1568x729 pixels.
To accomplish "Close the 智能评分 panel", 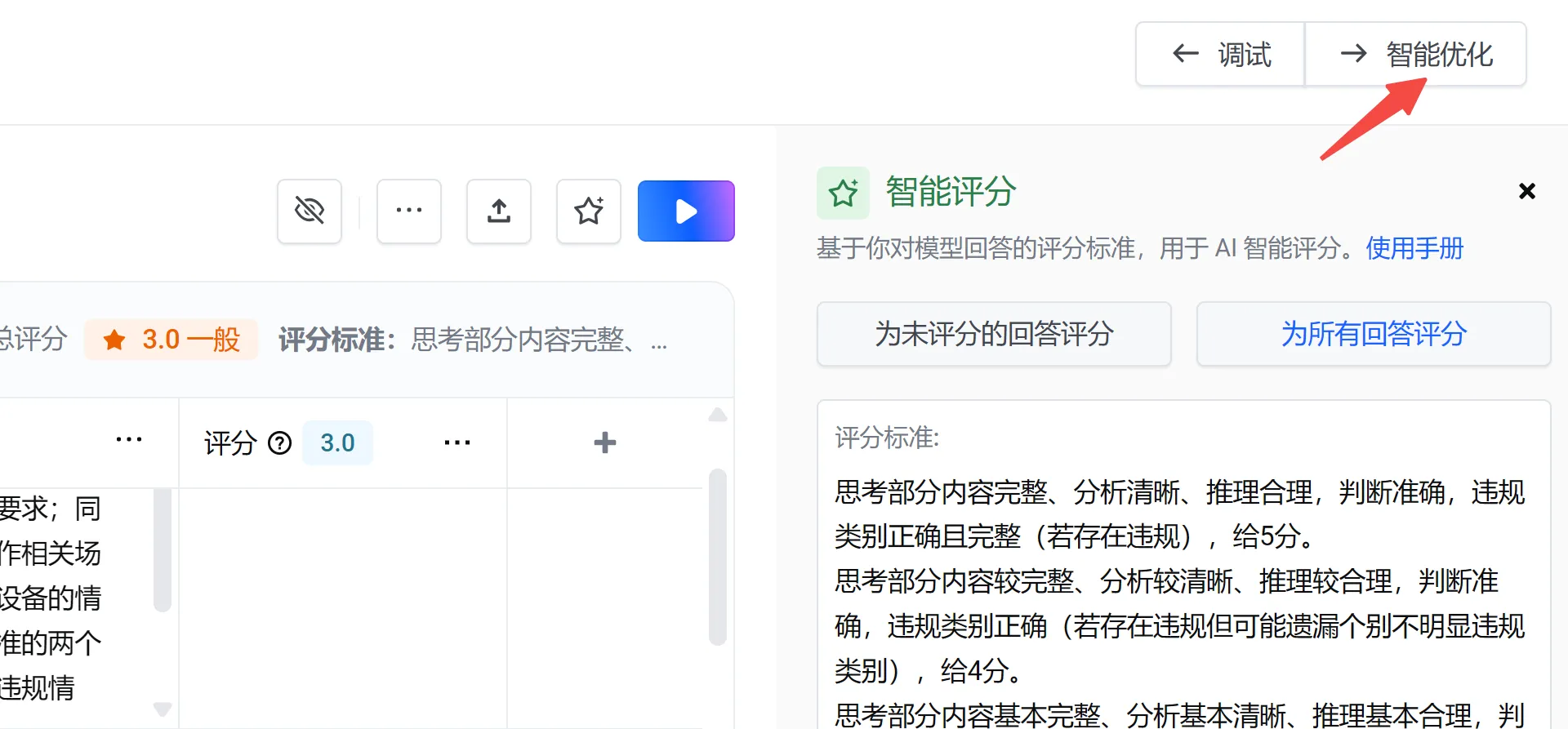I will tap(1527, 191).
